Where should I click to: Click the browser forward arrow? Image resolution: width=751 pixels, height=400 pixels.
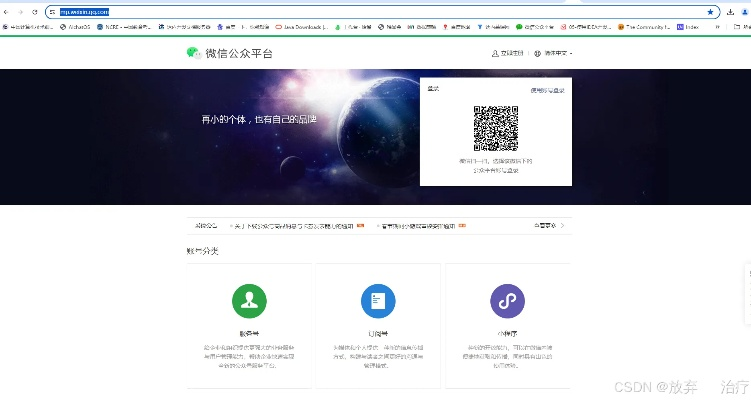coord(20,12)
